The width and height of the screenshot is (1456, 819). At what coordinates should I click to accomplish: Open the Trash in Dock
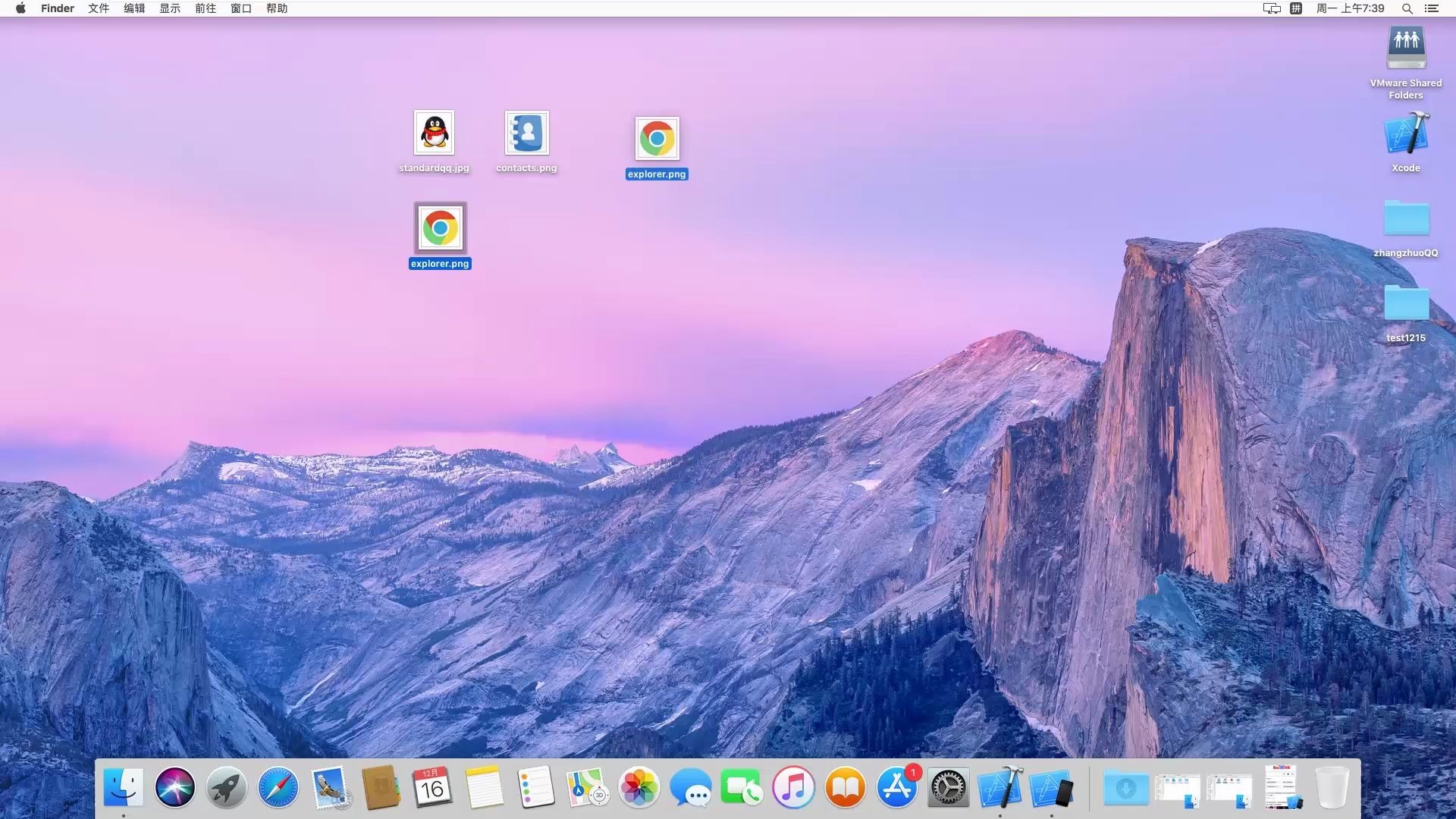[1332, 788]
